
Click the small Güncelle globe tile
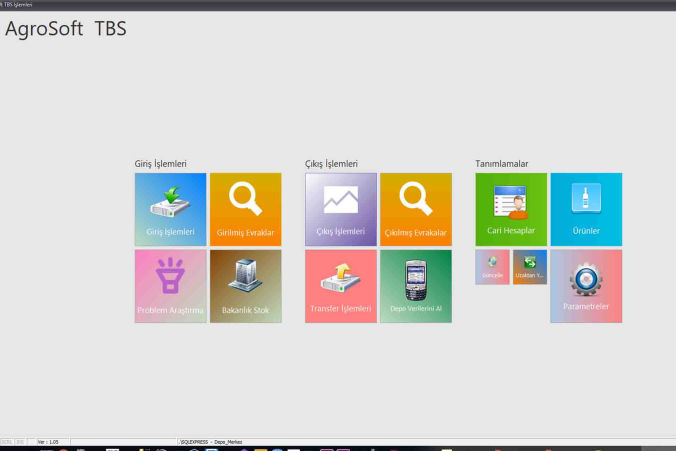pos(492,267)
